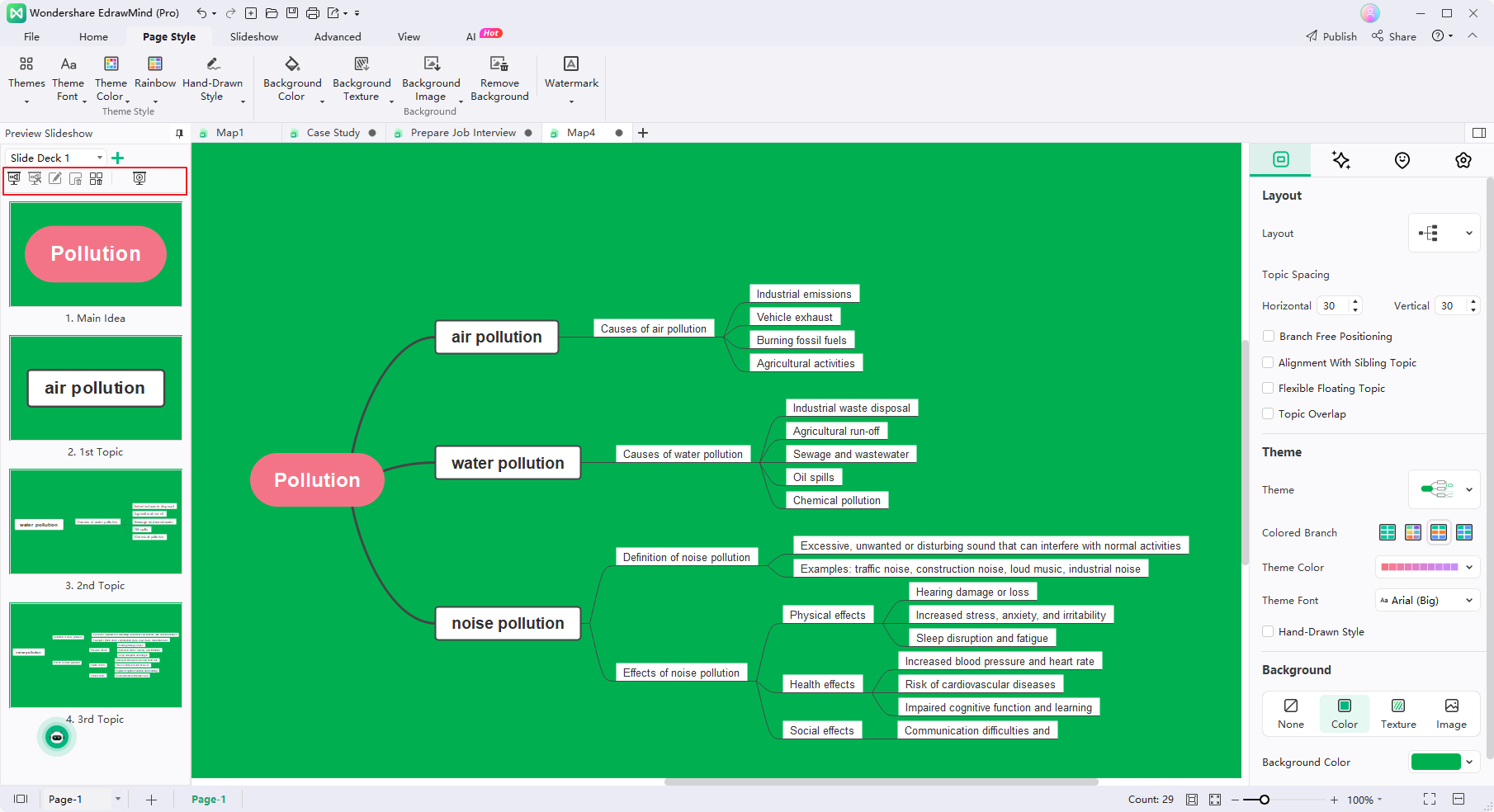This screenshot has height=812, width=1494.
Task: Create a new file from the title bar icon
Action: click(251, 13)
